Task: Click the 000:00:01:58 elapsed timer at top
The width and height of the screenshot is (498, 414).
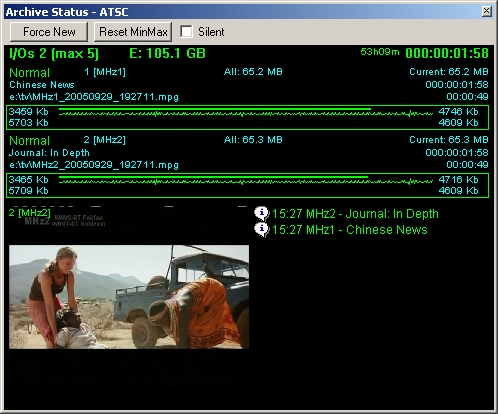Action: 447,53
